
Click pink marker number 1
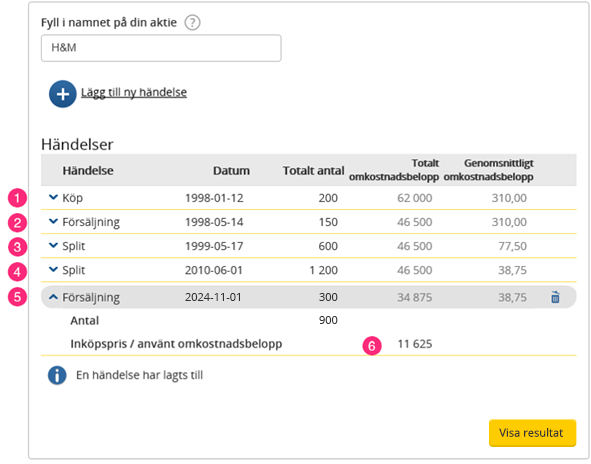(x=17, y=198)
